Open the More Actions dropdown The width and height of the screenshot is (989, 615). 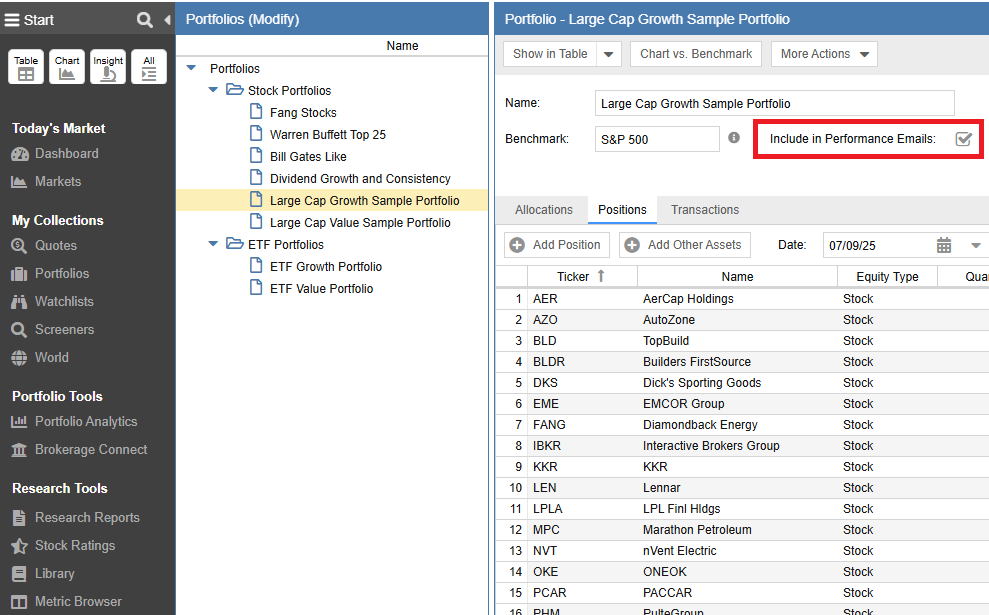(824, 54)
